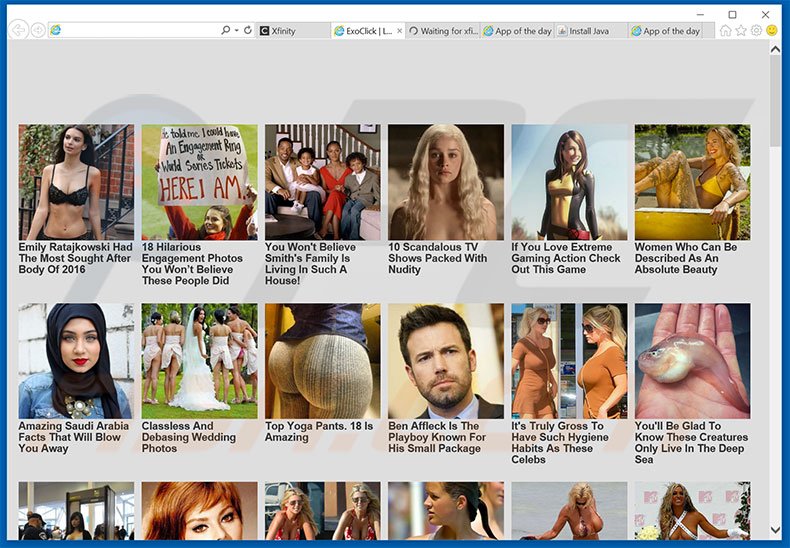Viewport: 790px width, 548px height.
Task: Open the Home page icon
Action: pos(726,31)
